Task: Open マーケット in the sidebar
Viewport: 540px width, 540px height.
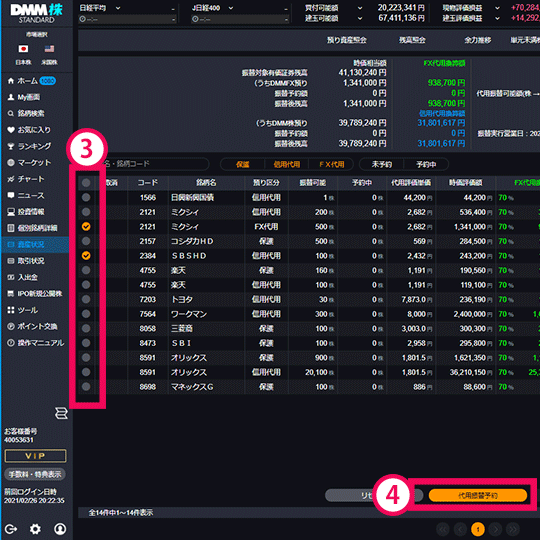Action: [29, 162]
